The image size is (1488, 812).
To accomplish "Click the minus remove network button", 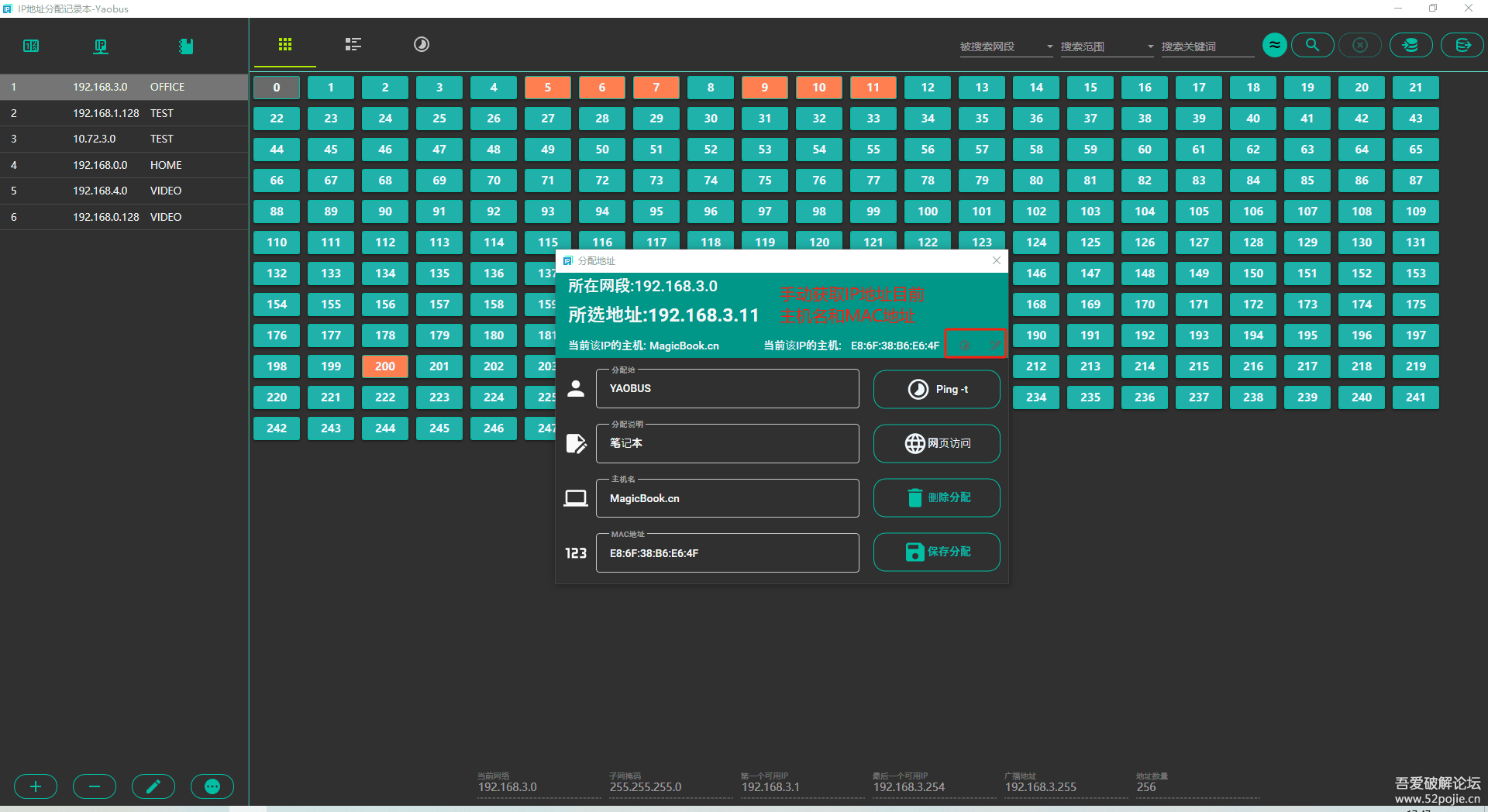I will coord(95,786).
